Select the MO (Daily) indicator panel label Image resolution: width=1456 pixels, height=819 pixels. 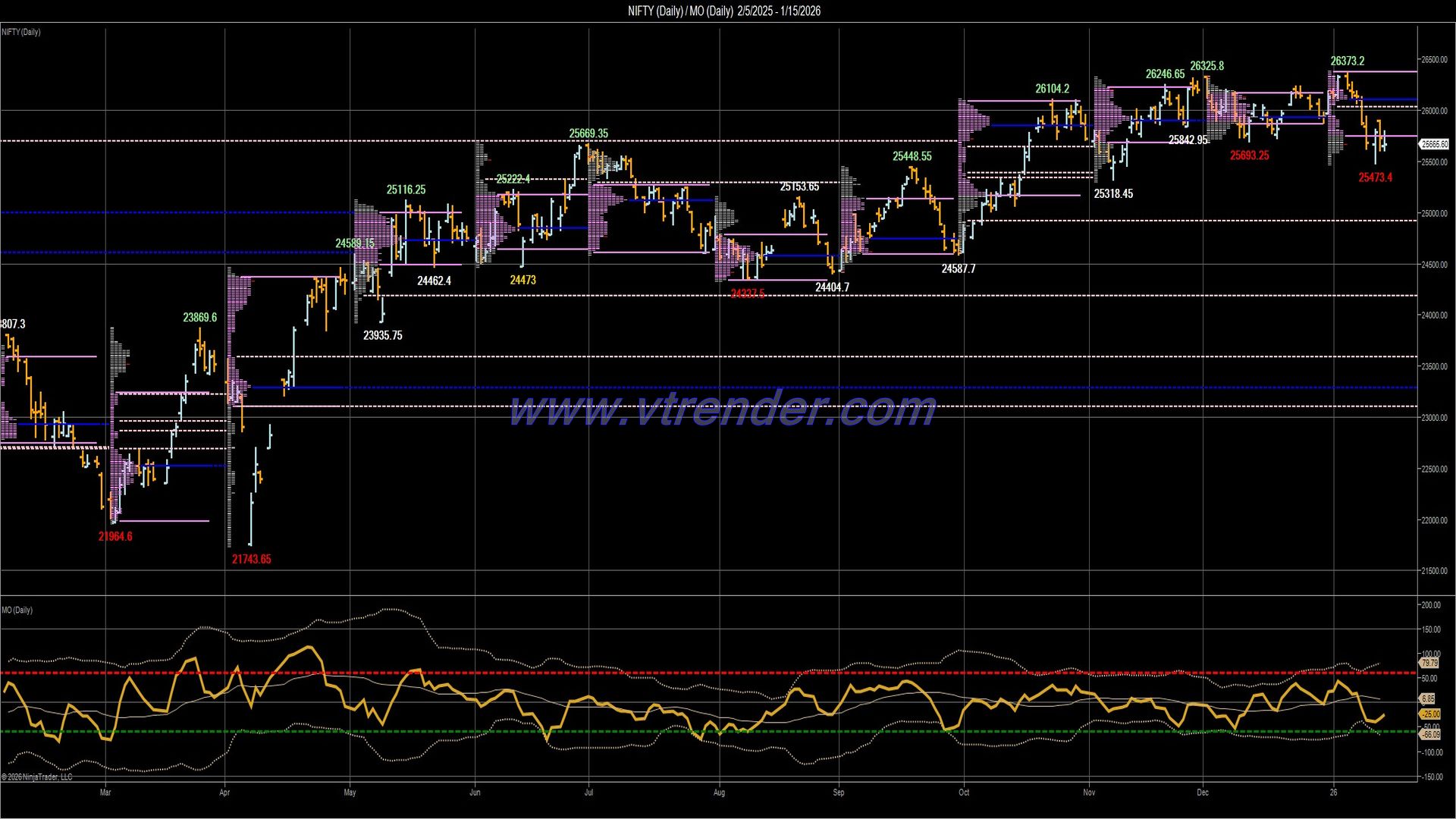(x=17, y=609)
